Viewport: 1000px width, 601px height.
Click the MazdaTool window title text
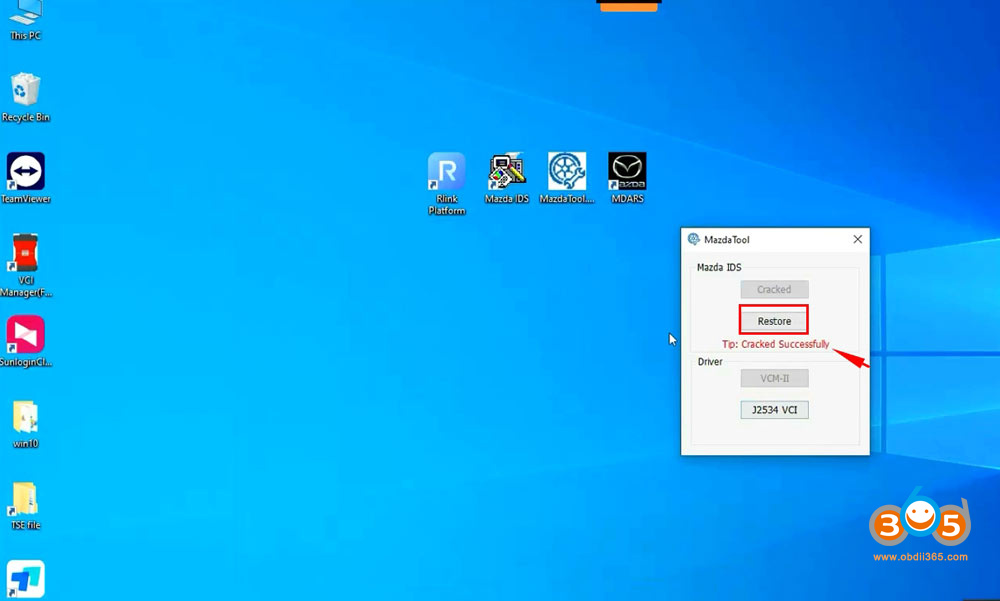coord(727,240)
